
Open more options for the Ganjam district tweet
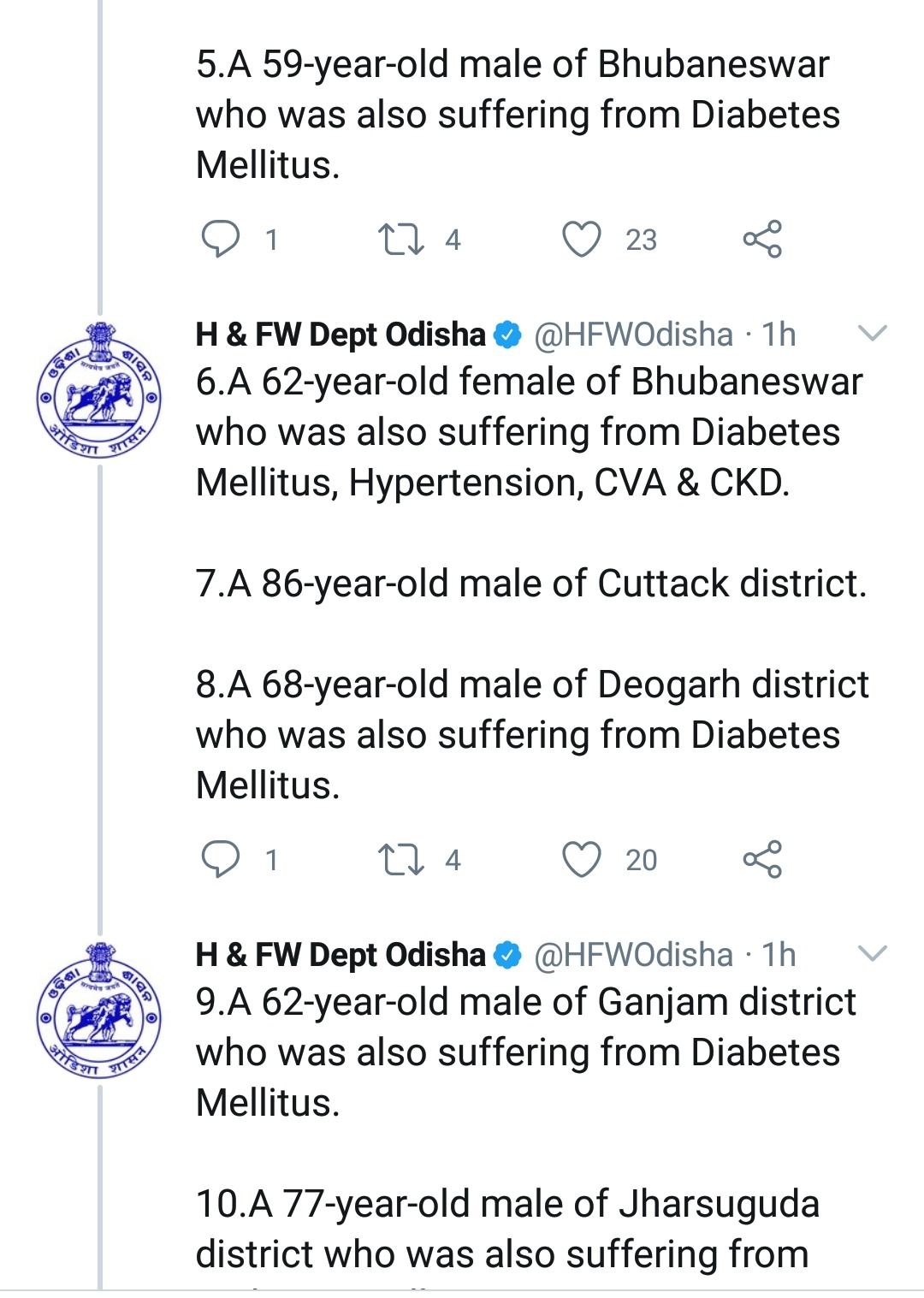point(872,954)
